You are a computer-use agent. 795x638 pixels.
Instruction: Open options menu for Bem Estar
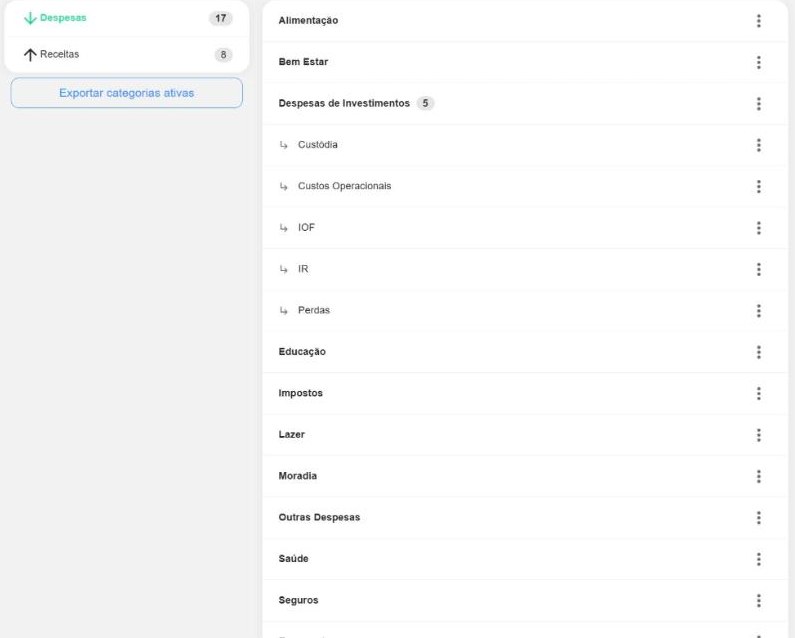pos(758,62)
